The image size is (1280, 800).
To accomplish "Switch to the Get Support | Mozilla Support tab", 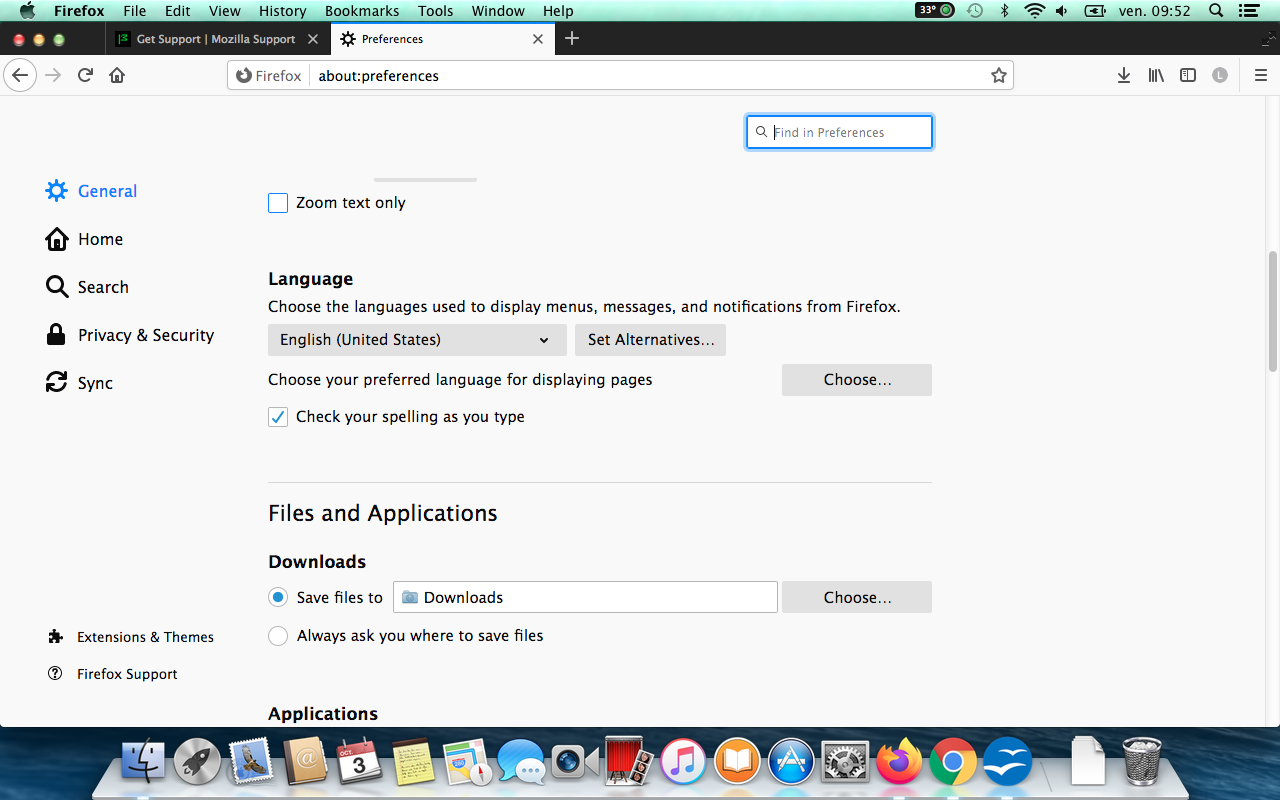I will 216,39.
